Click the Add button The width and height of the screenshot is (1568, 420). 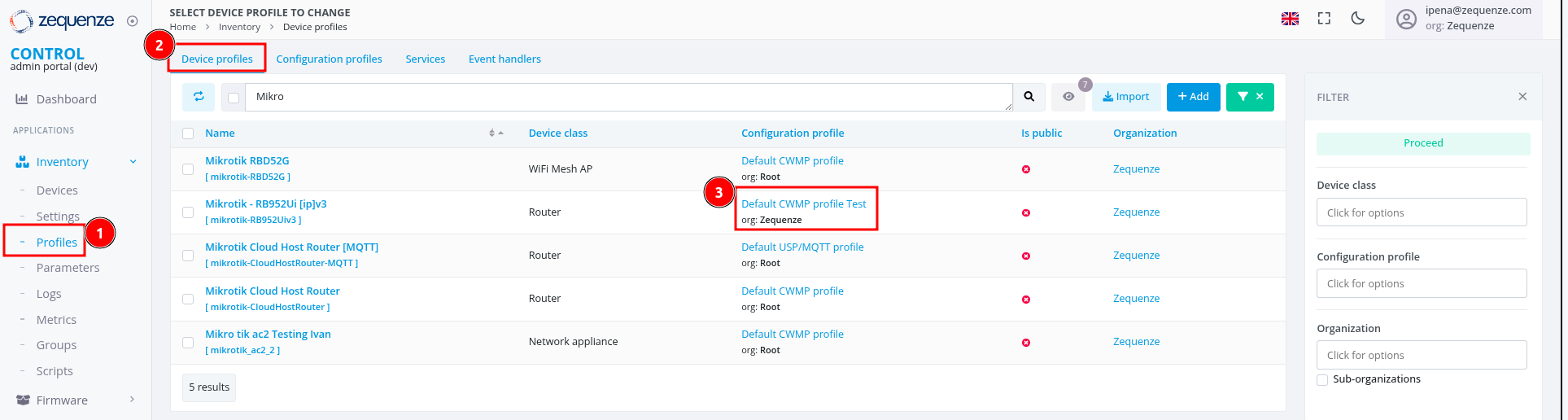point(1193,97)
